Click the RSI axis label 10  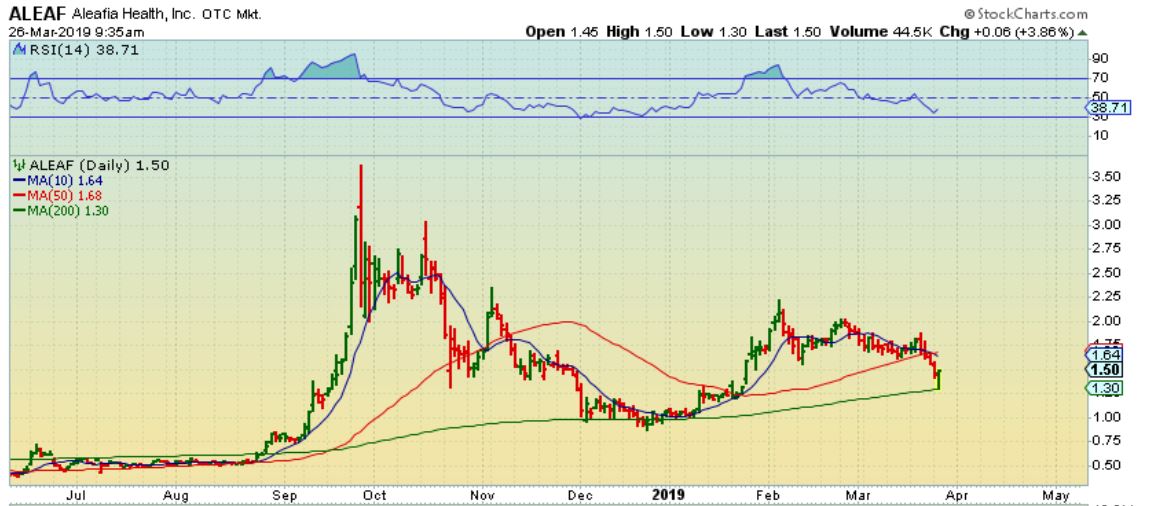[x=1101, y=135]
